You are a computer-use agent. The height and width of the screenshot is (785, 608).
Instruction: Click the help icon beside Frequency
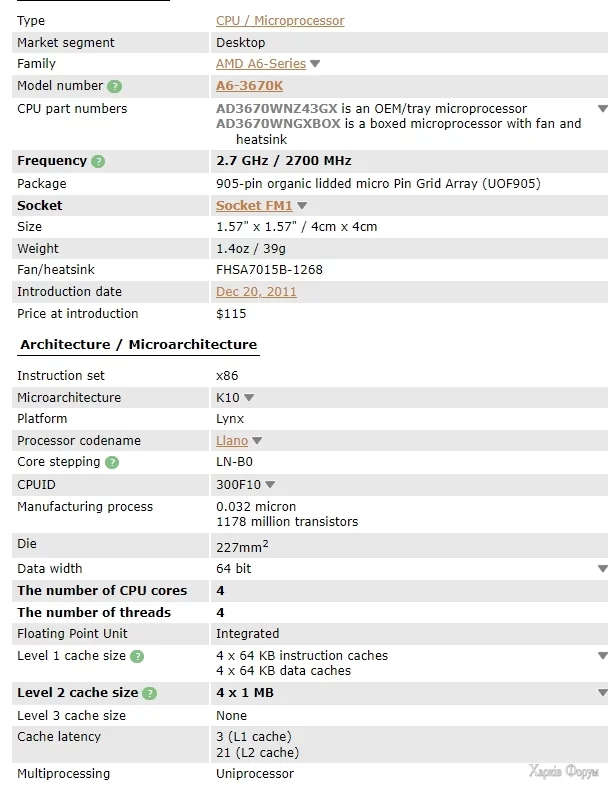(98, 161)
